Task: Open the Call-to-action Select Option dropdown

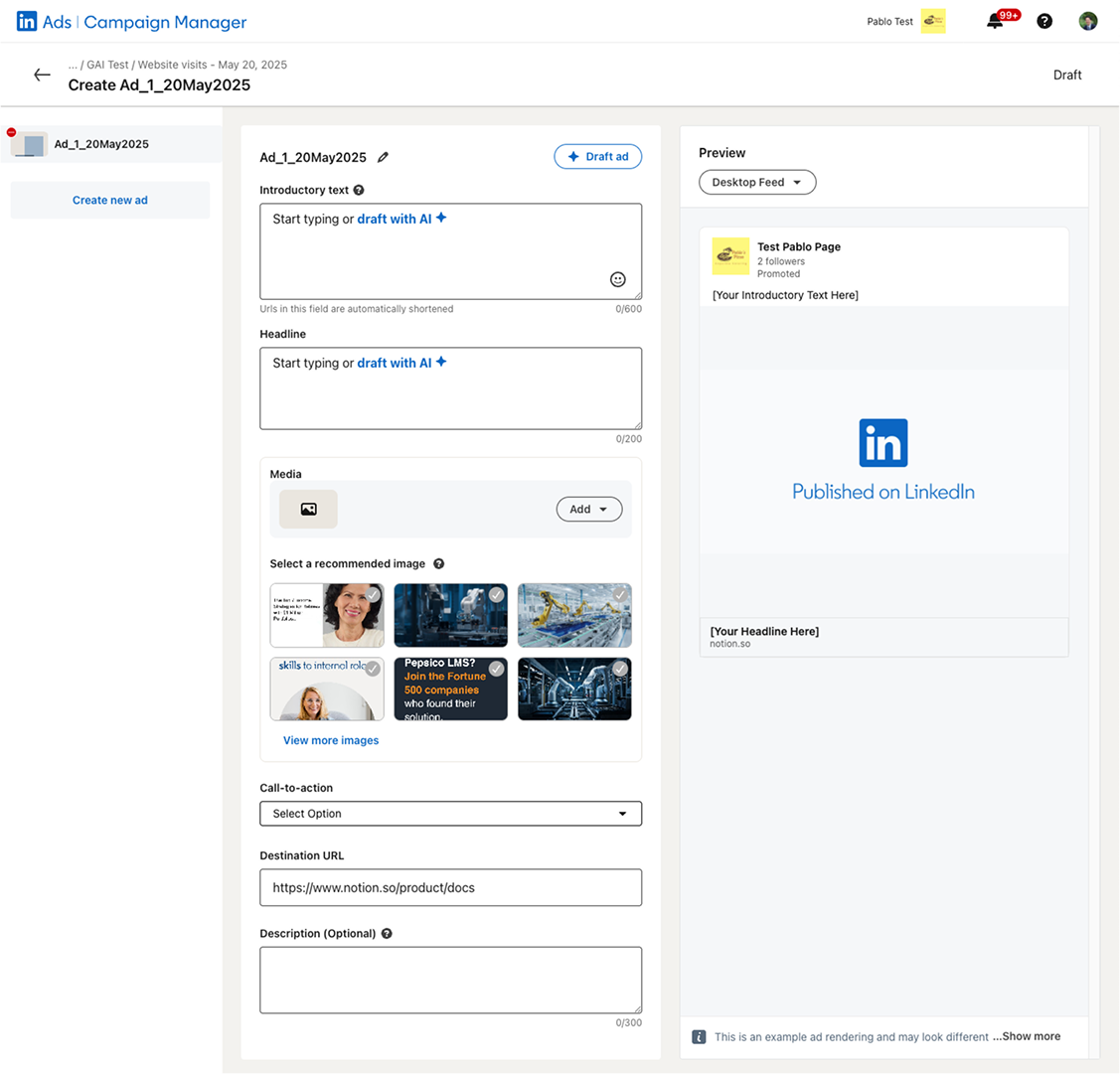Action: point(451,814)
